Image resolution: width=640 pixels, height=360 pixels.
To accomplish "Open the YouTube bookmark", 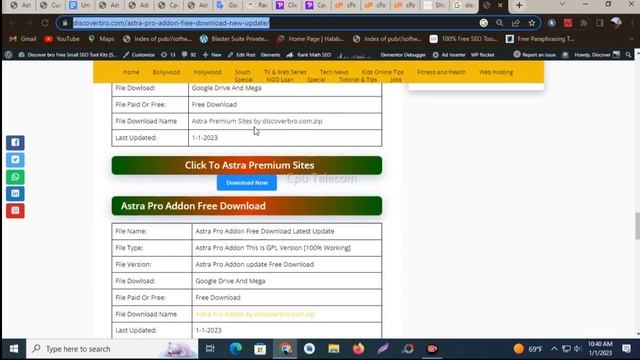I will (x=62, y=39).
